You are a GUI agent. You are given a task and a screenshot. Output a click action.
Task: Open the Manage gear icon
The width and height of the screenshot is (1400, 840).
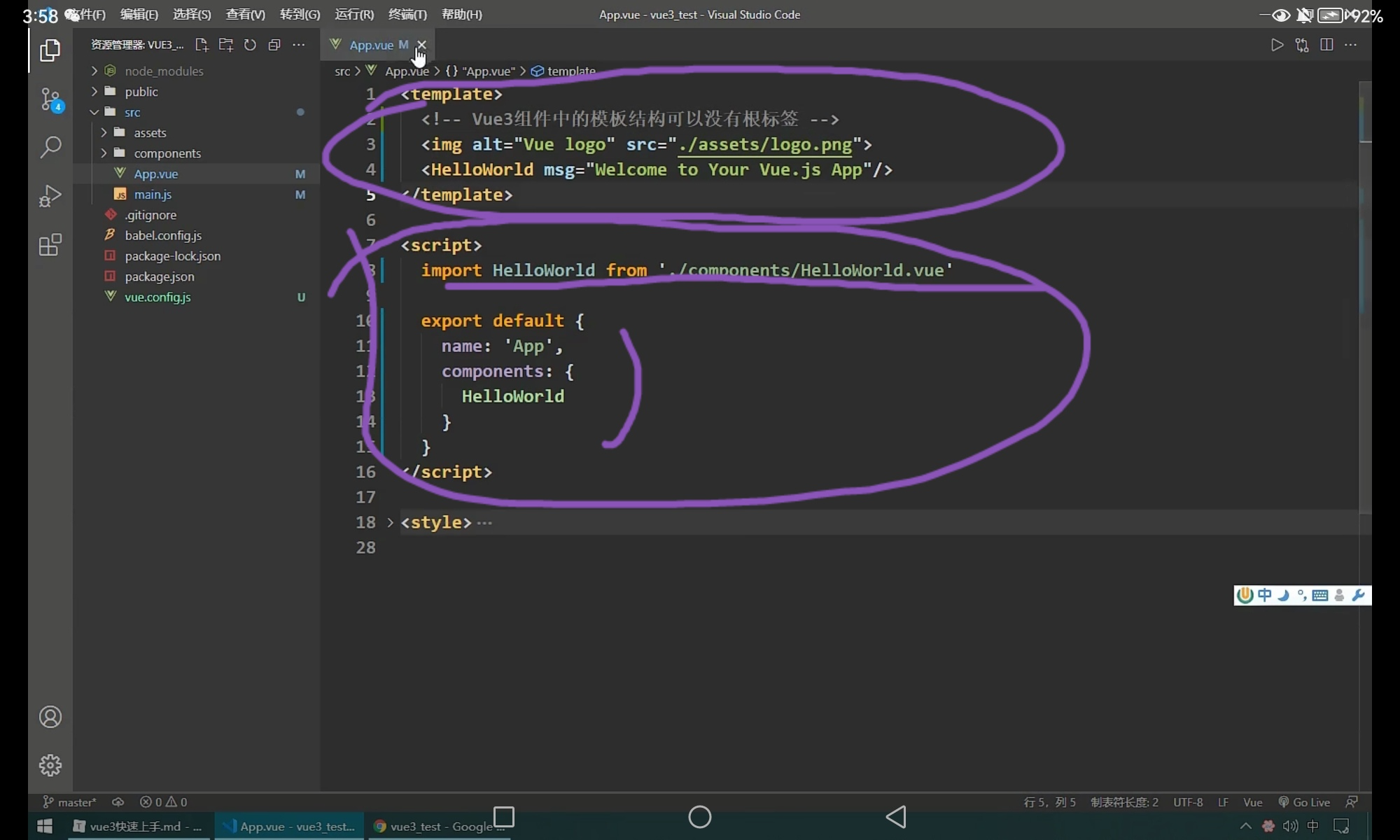(x=50, y=765)
